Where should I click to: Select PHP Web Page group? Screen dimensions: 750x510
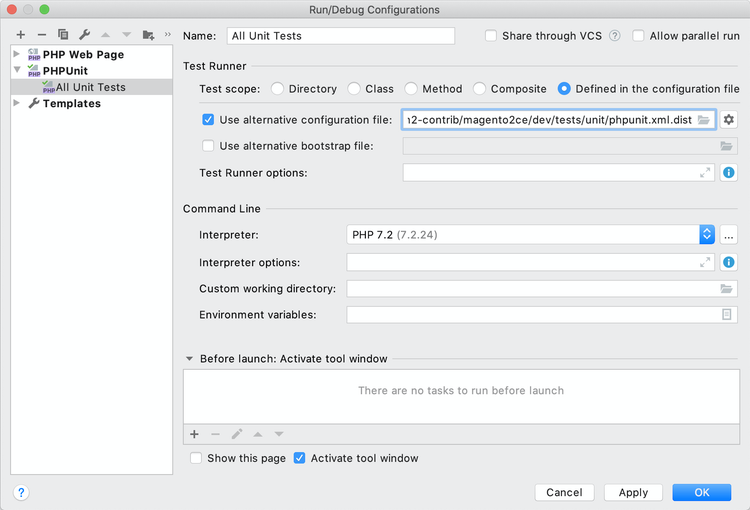tap(83, 55)
